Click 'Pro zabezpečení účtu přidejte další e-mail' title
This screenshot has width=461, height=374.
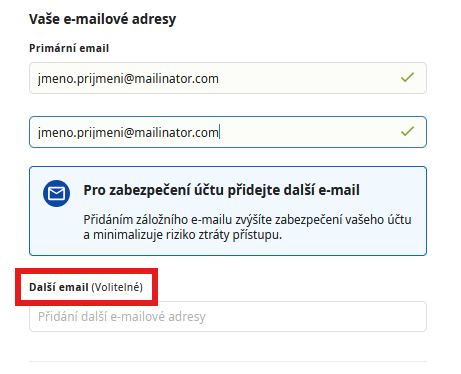click(221, 190)
